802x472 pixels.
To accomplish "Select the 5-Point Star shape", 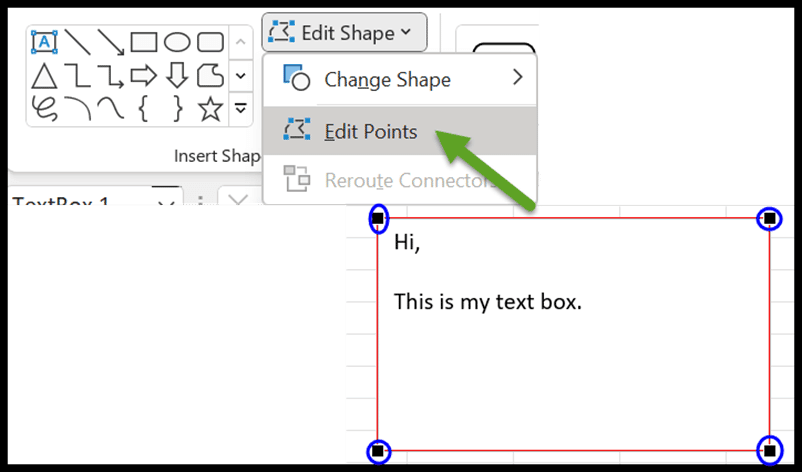I will tap(210, 109).
